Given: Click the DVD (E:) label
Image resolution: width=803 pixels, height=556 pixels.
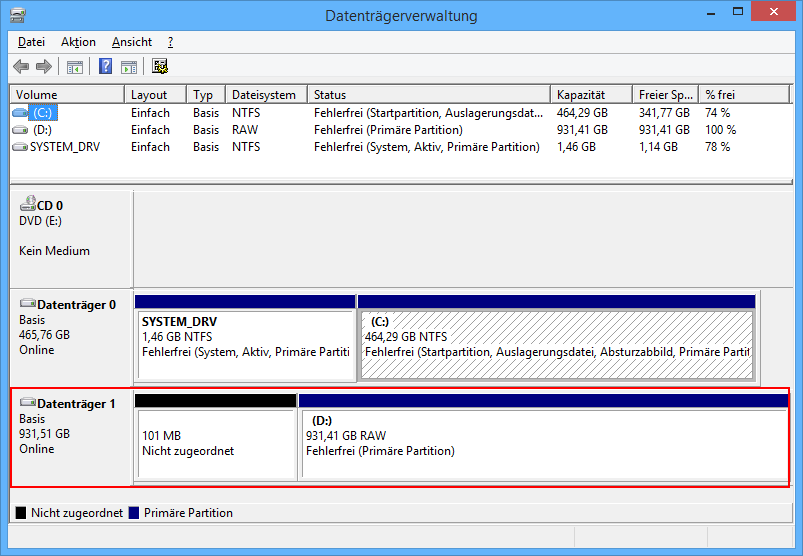Looking at the screenshot, I should pyautogui.click(x=40, y=221).
